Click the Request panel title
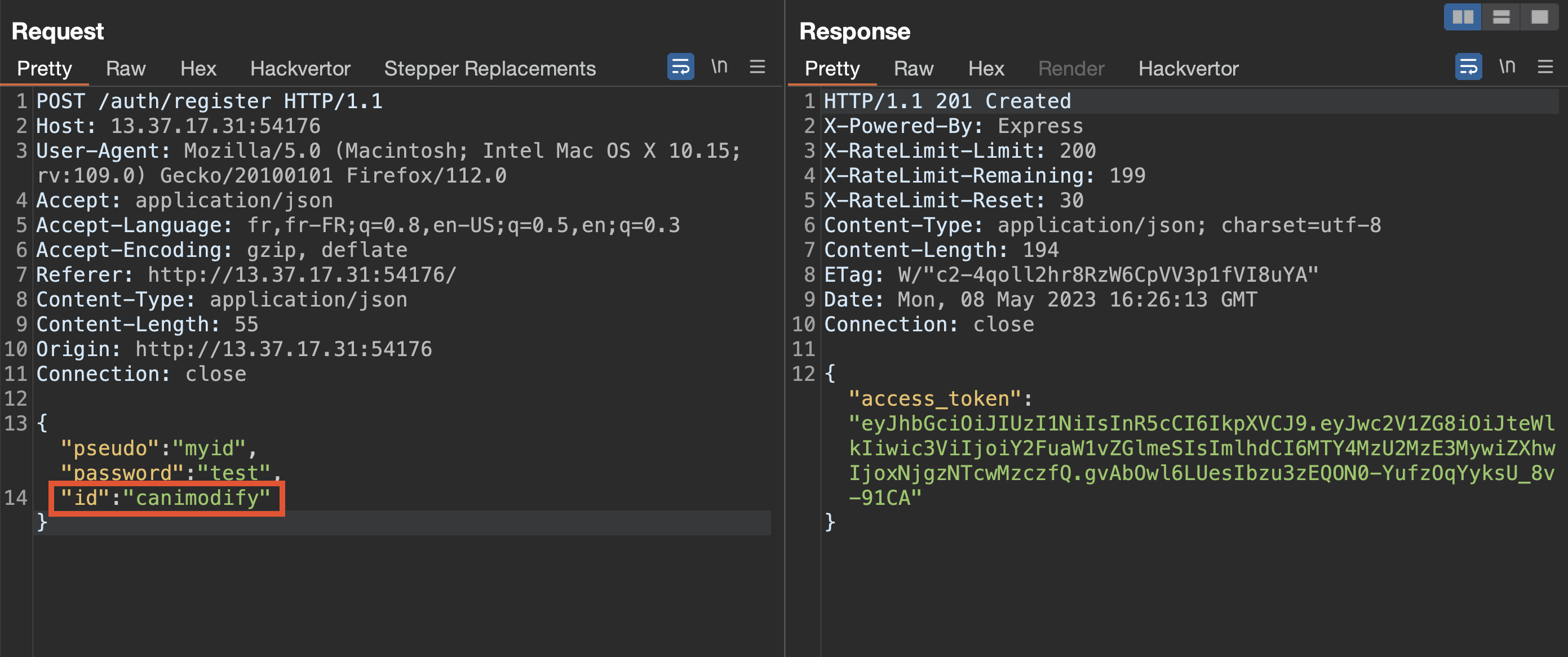 [x=58, y=31]
